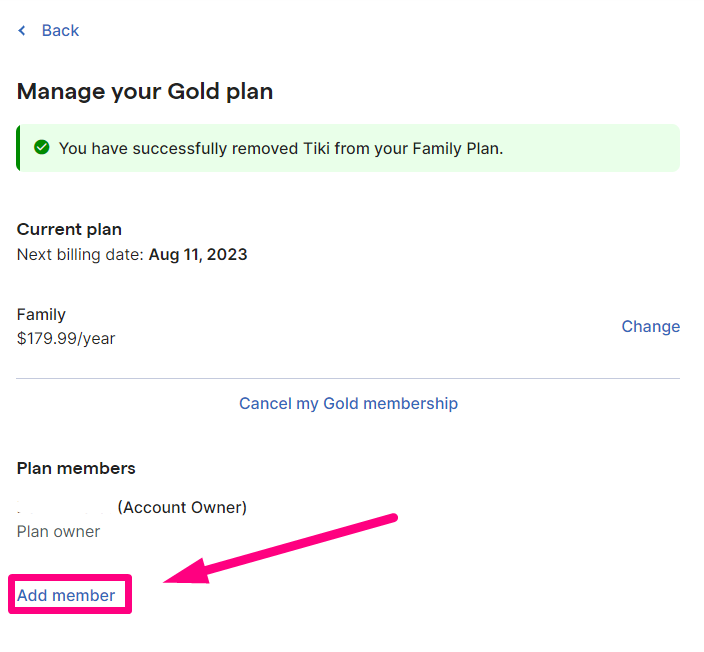This screenshot has height=652, width=704.
Task: Click the Next billing date label
Action: tap(80, 255)
